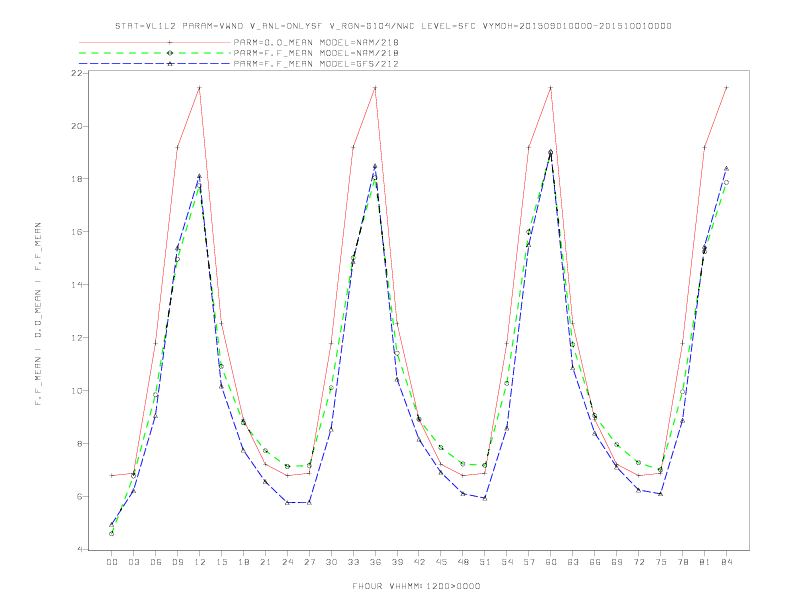
Task: Click the x-axis tick label 30
Action: [331, 562]
